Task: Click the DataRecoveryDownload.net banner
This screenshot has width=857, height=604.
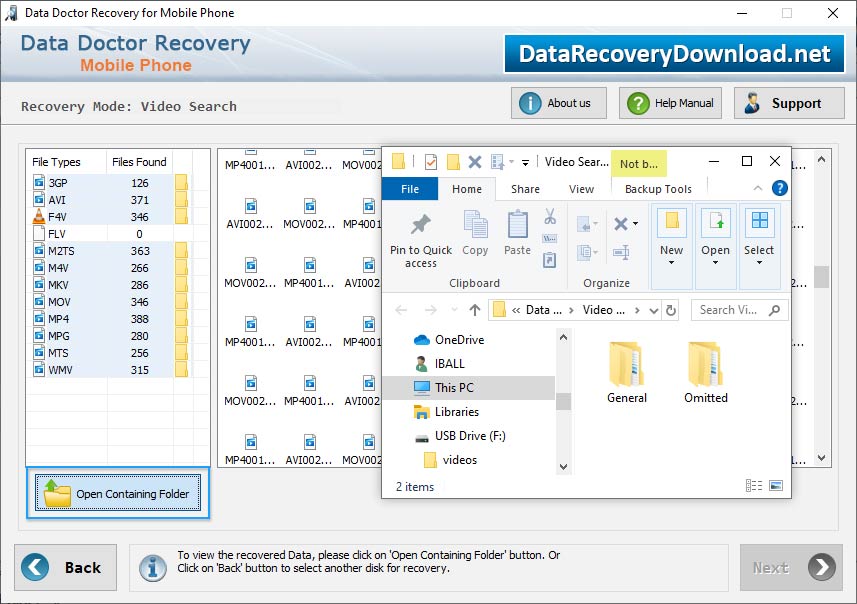Action: pyautogui.click(x=674, y=54)
